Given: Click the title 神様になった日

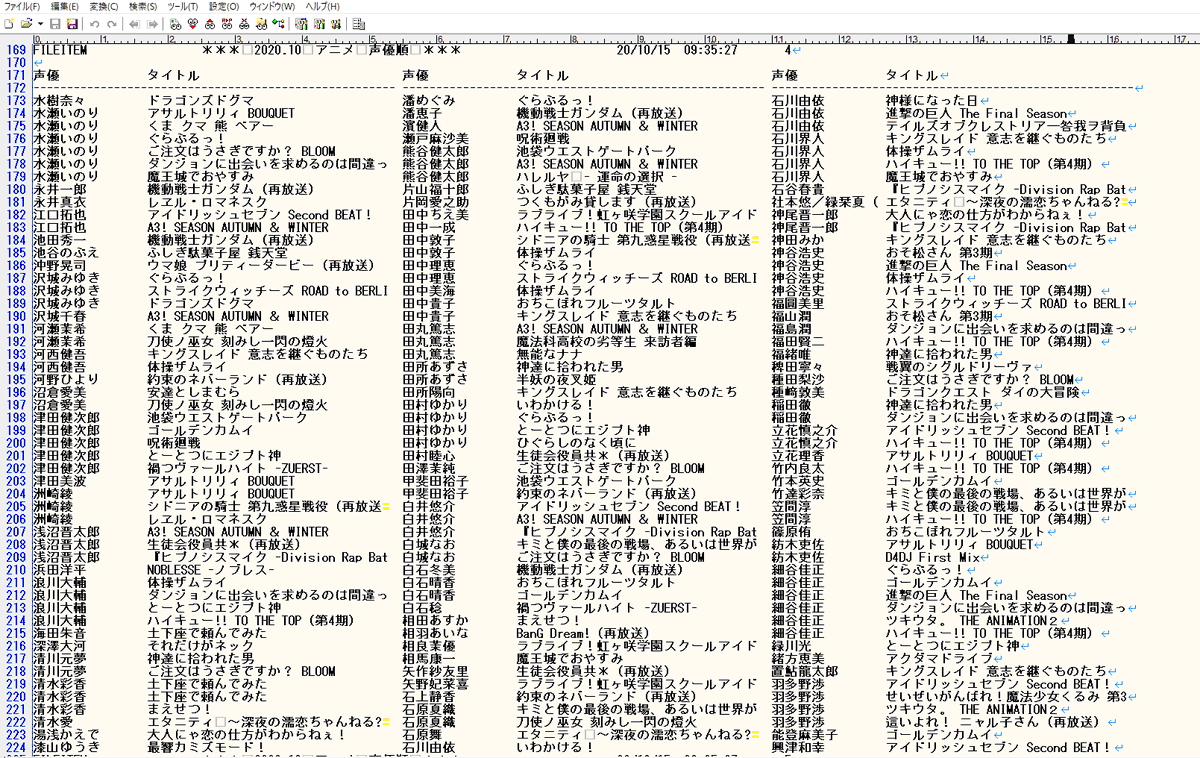Looking at the screenshot, I should click(x=931, y=101).
